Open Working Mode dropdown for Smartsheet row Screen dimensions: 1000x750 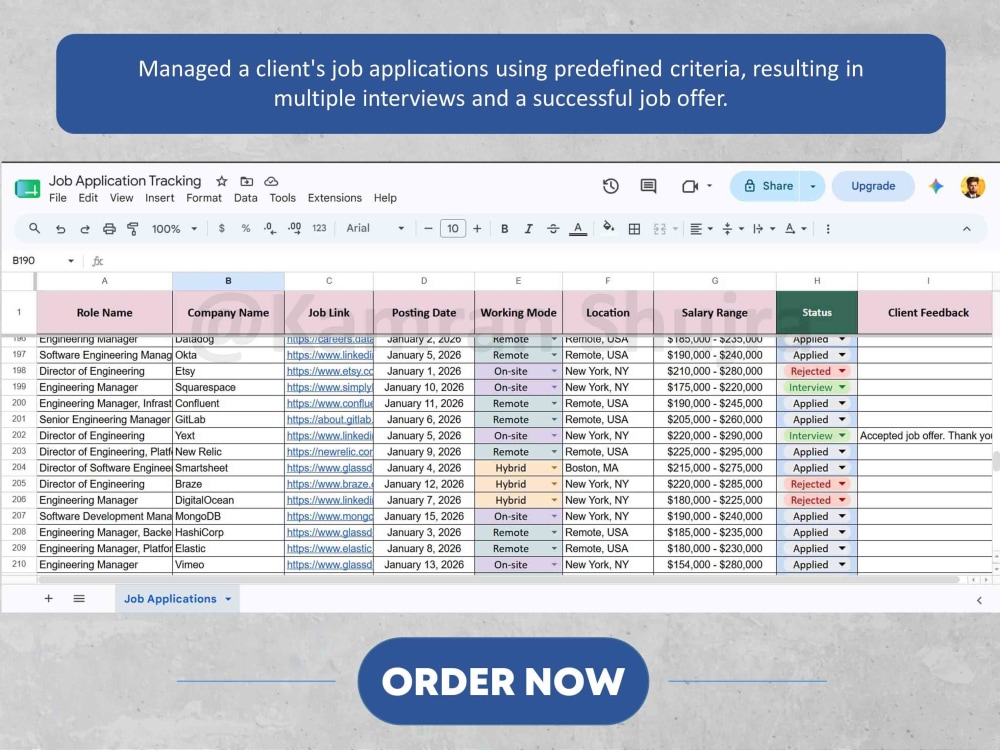pos(554,468)
